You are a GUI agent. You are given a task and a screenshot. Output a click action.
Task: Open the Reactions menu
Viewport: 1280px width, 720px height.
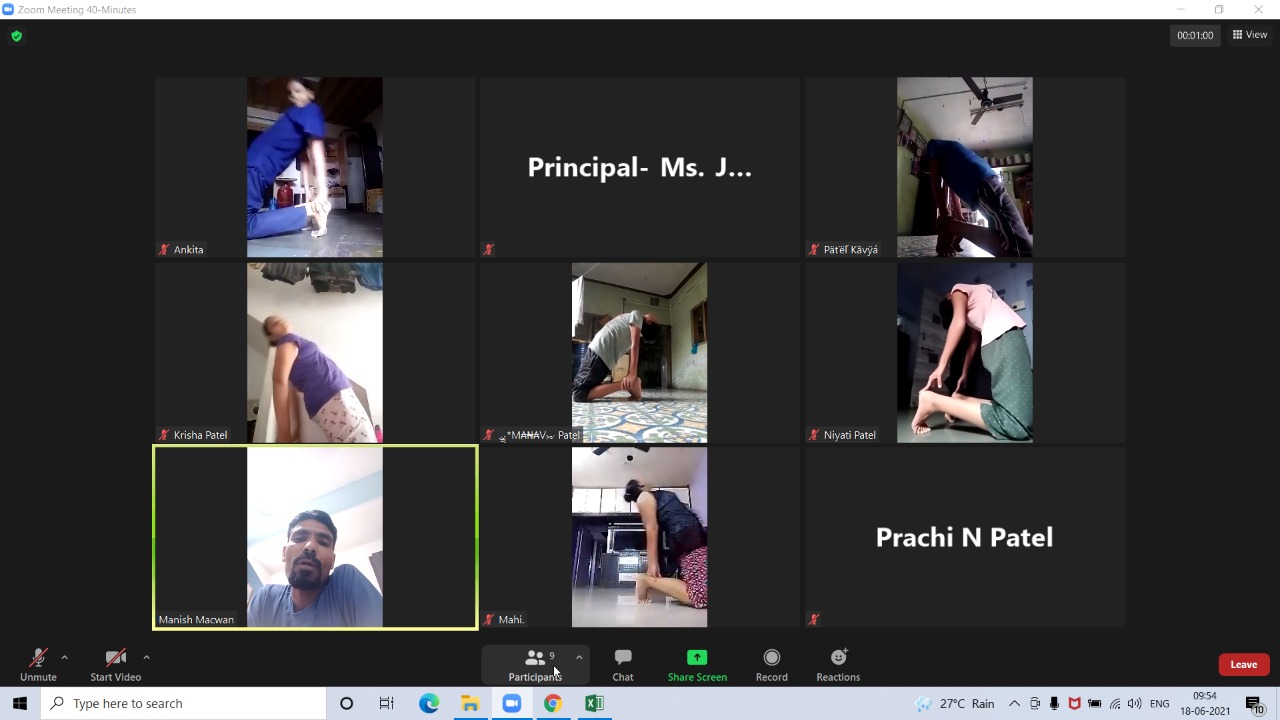click(x=838, y=664)
